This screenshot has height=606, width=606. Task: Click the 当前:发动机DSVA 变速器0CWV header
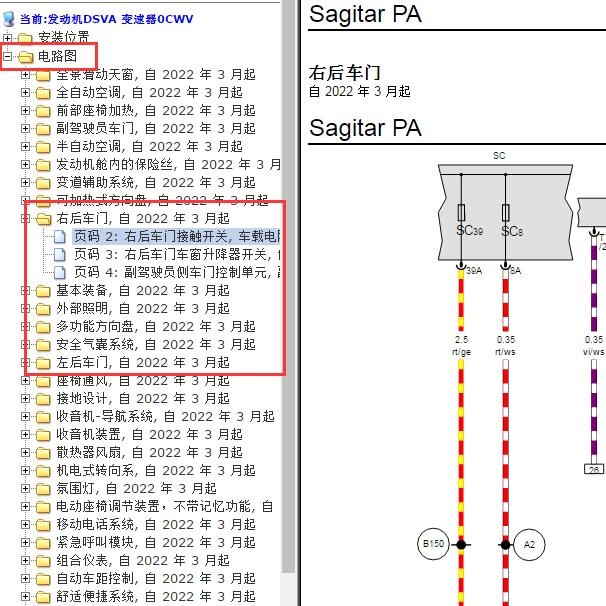click(x=106, y=19)
